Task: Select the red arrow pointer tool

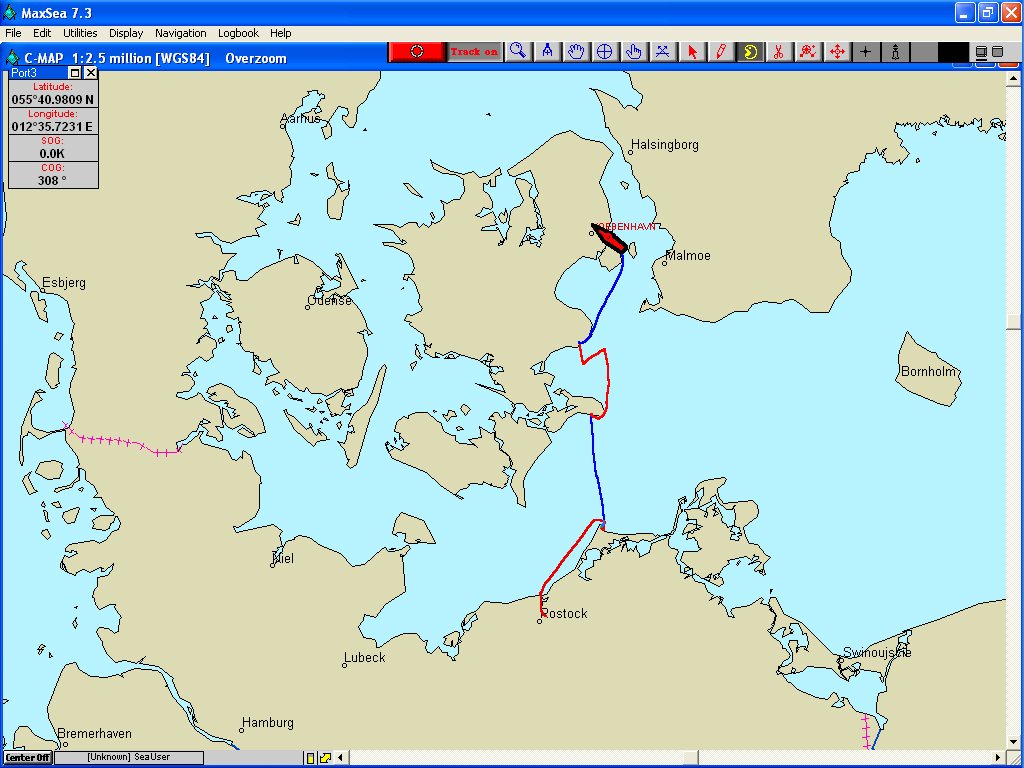Action: click(x=692, y=52)
